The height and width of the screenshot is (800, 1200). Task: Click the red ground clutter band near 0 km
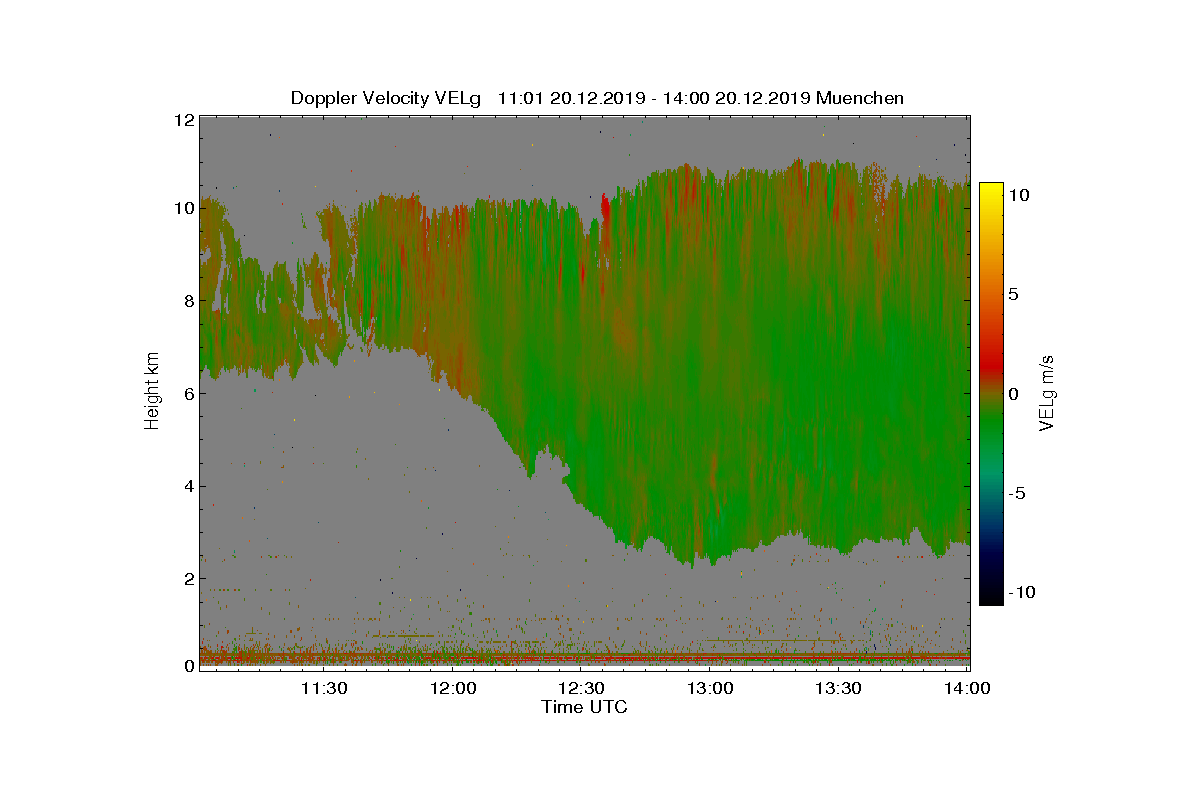pos(585,659)
